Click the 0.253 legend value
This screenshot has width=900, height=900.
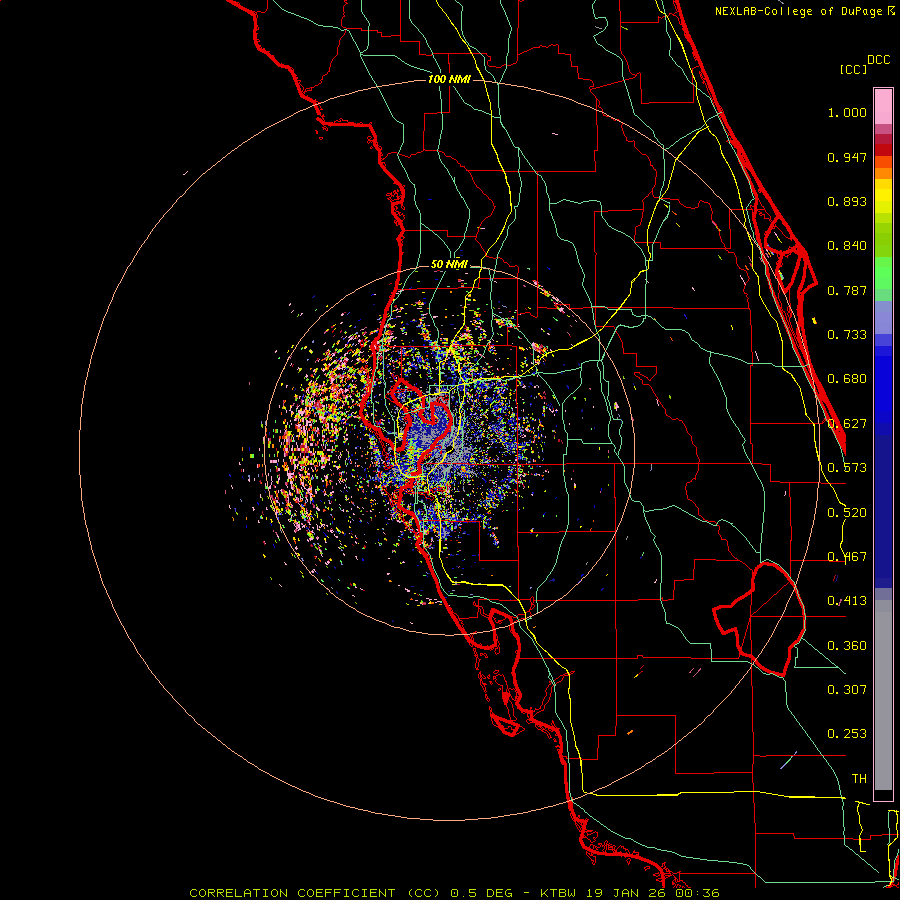(x=847, y=734)
